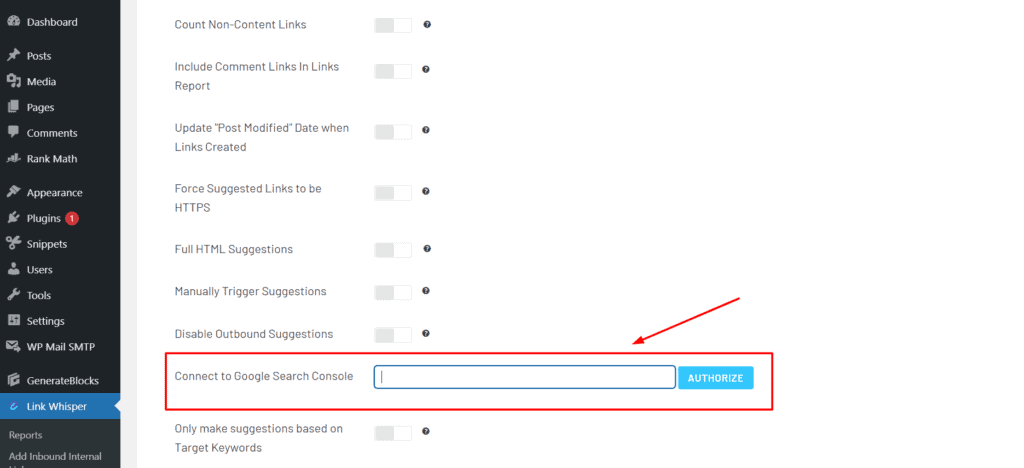
Task: Enable Only make suggestions based on Target Keywords
Action: 393,433
